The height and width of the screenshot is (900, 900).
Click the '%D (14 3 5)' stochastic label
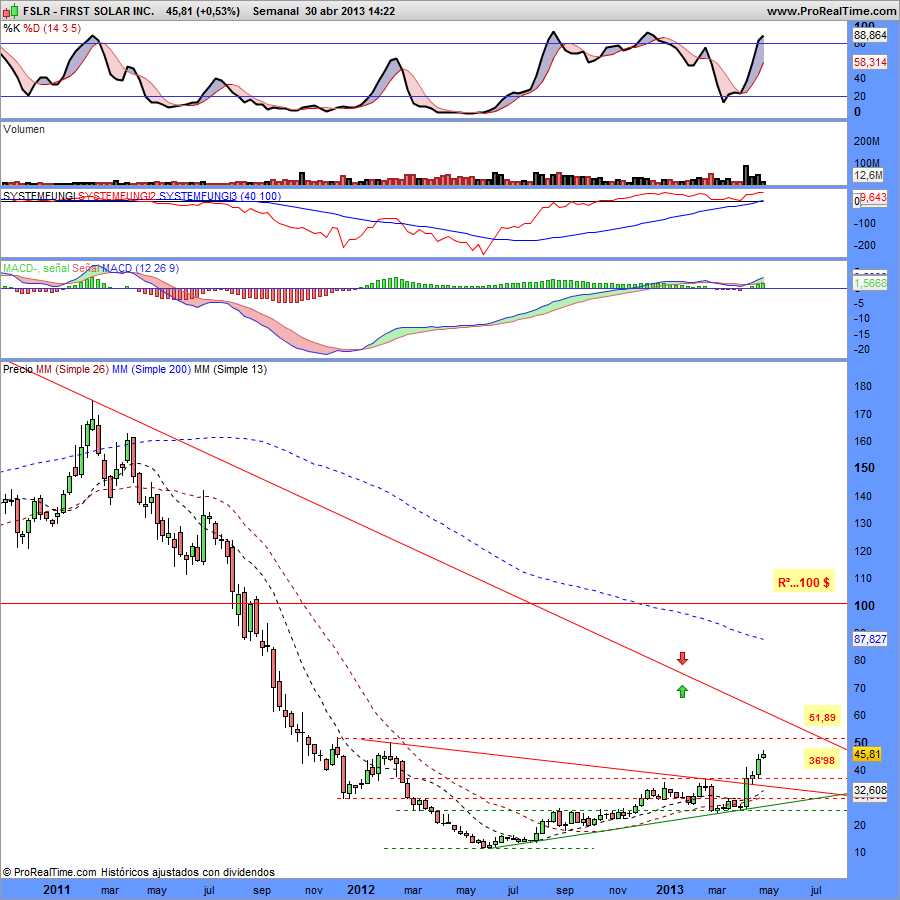(52, 28)
